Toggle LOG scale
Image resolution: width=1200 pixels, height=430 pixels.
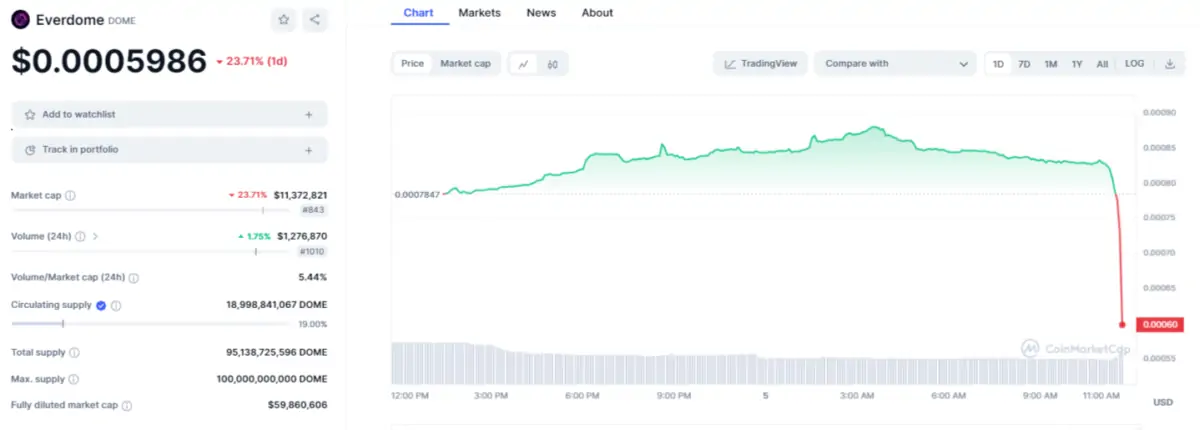click(1134, 63)
